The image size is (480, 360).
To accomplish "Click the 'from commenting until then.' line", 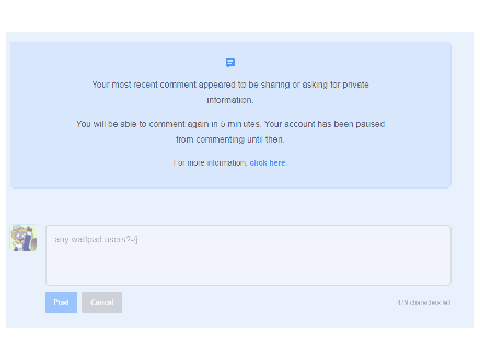I will (x=230, y=140).
